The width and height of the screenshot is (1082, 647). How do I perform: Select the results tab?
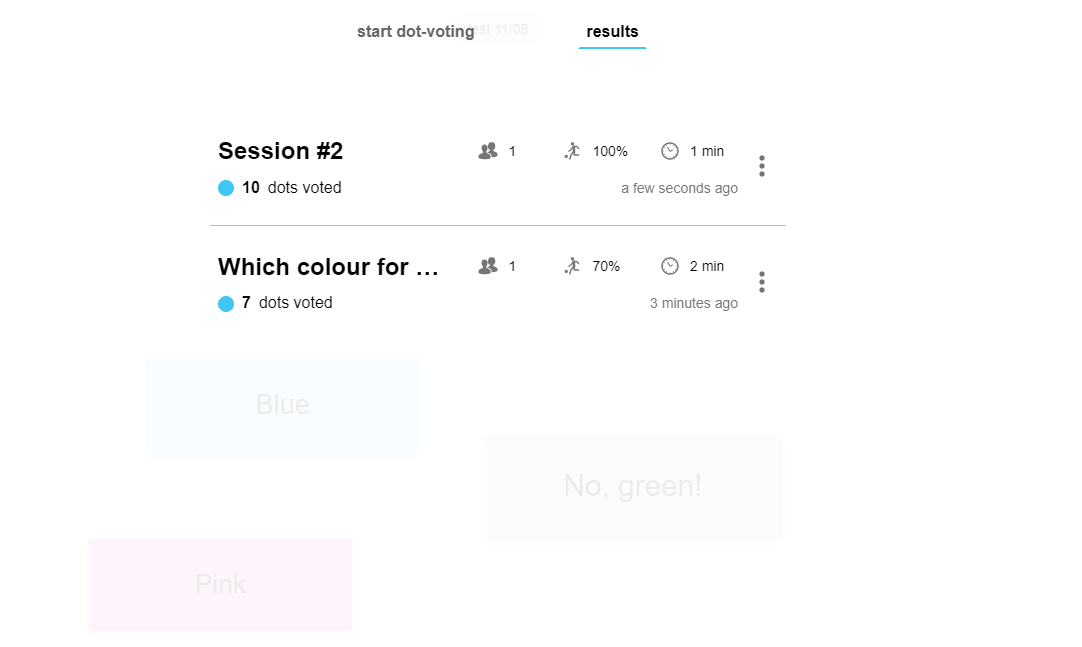pyautogui.click(x=612, y=31)
